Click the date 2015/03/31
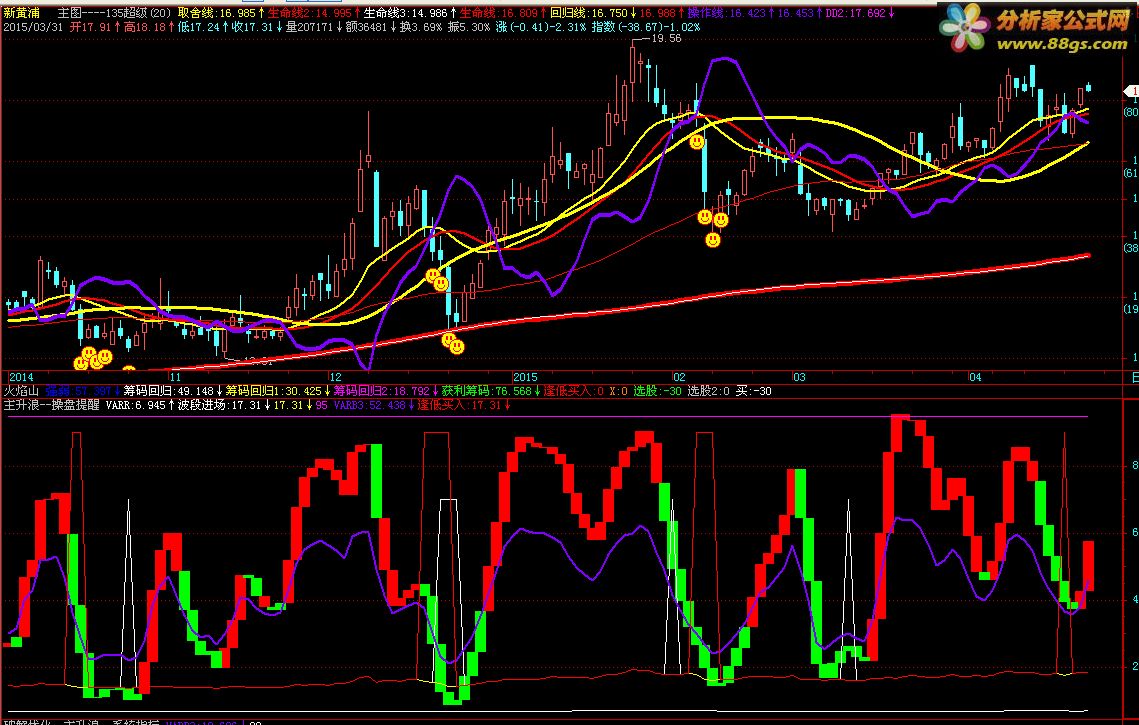1139x725 pixels. click(x=33, y=27)
